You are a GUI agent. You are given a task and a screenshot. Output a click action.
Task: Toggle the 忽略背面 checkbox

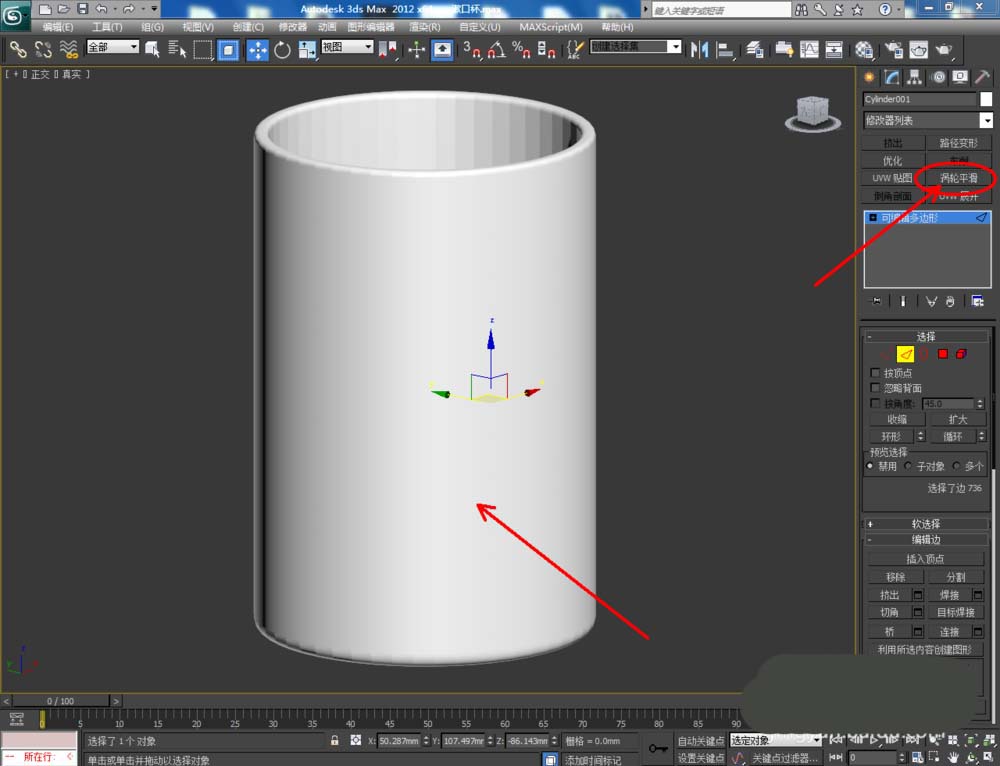(x=876, y=388)
